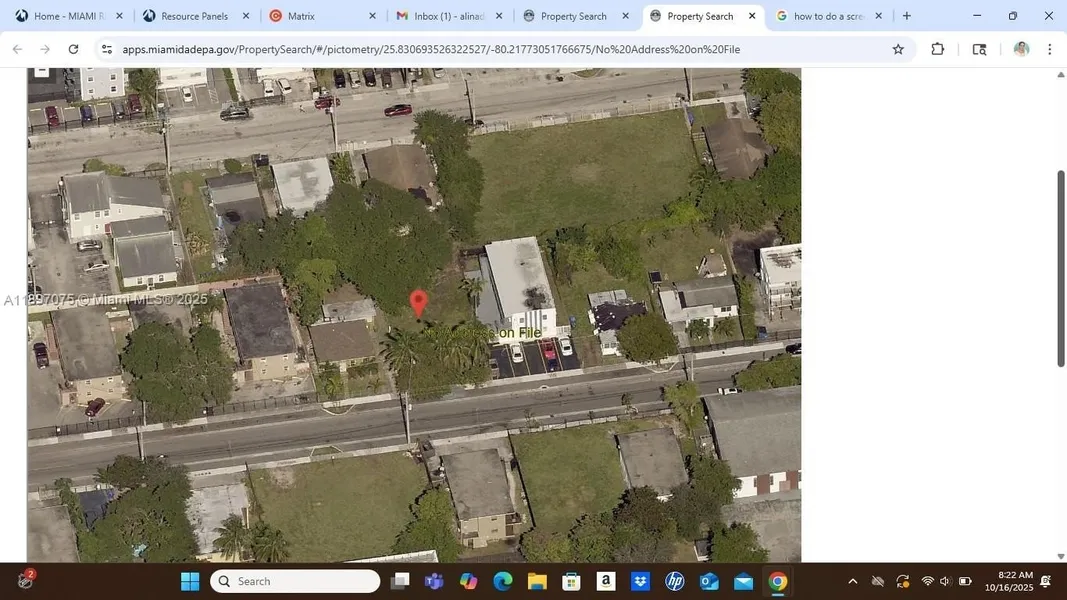This screenshot has width=1067, height=600.
Task: Open the Chrome profile avatar
Action: click(1020, 49)
